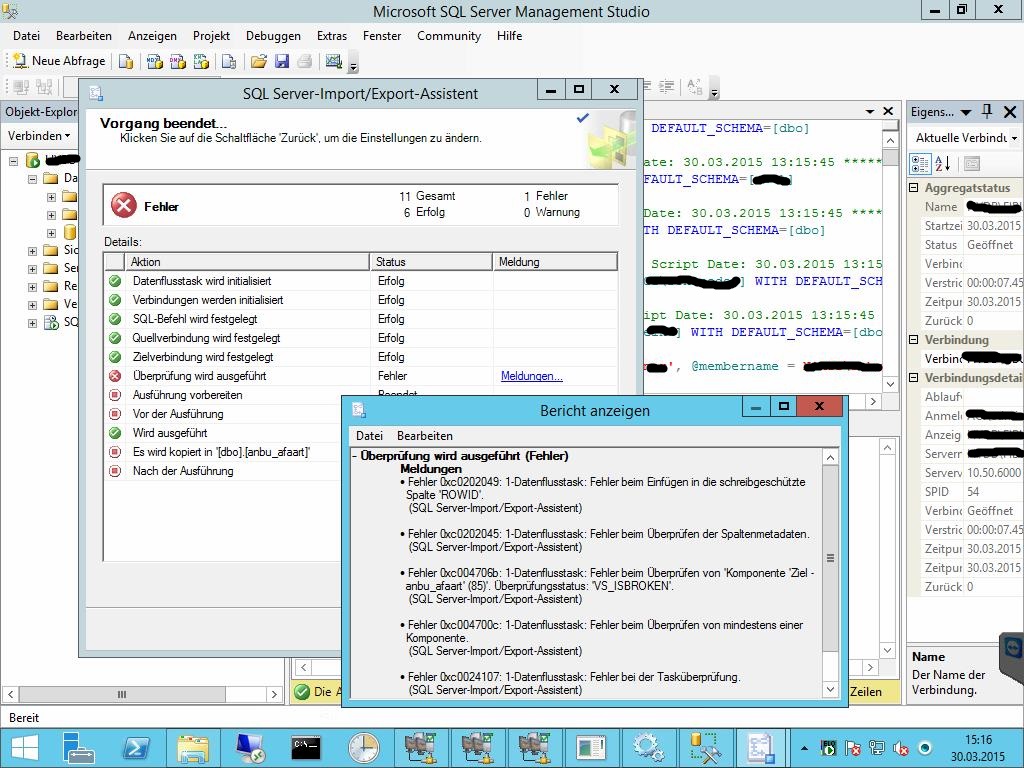
Task: Click the Status column header
Action: pyautogui.click(x=431, y=262)
